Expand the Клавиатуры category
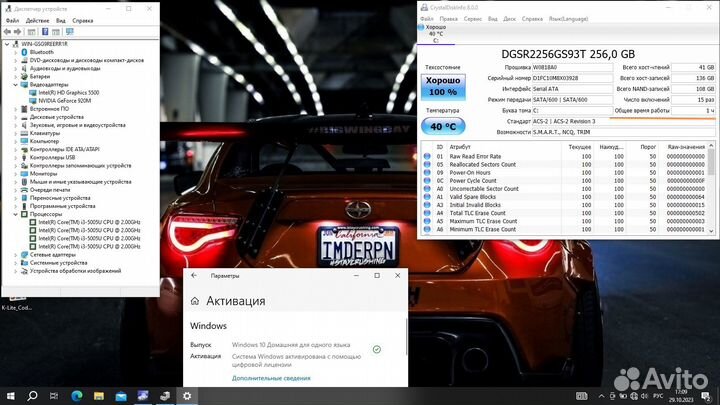The width and height of the screenshot is (720, 405). (16, 133)
